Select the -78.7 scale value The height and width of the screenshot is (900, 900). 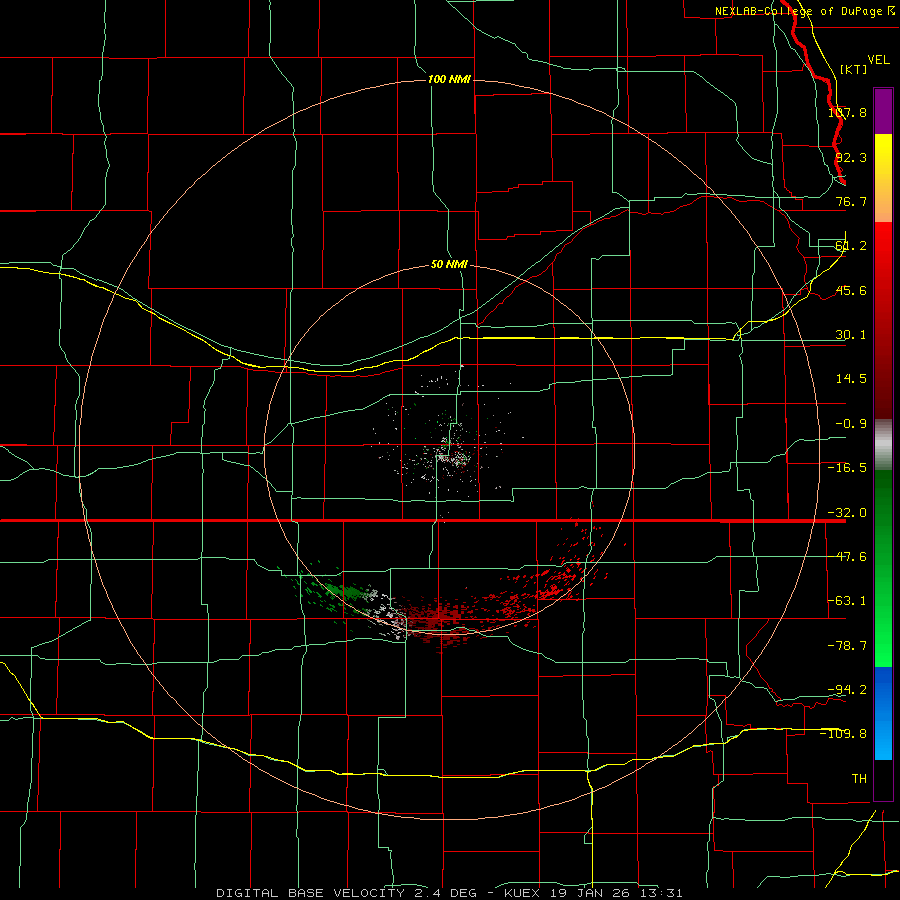click(x=847, y=646)
